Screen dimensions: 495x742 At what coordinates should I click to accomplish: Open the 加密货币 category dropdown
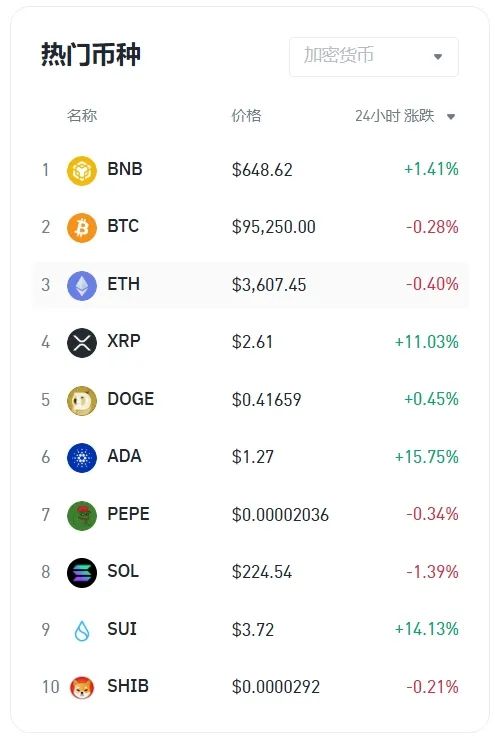[374, 57]
